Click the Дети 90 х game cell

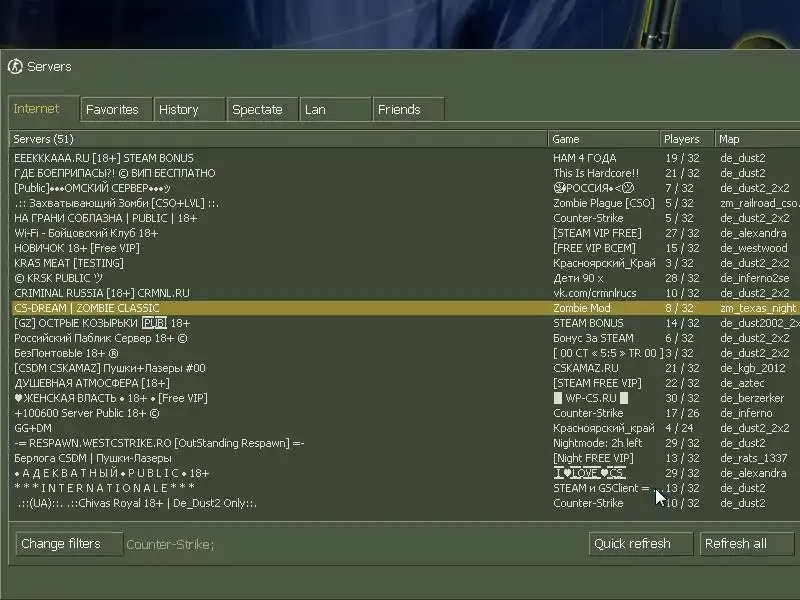pos(578,278)
